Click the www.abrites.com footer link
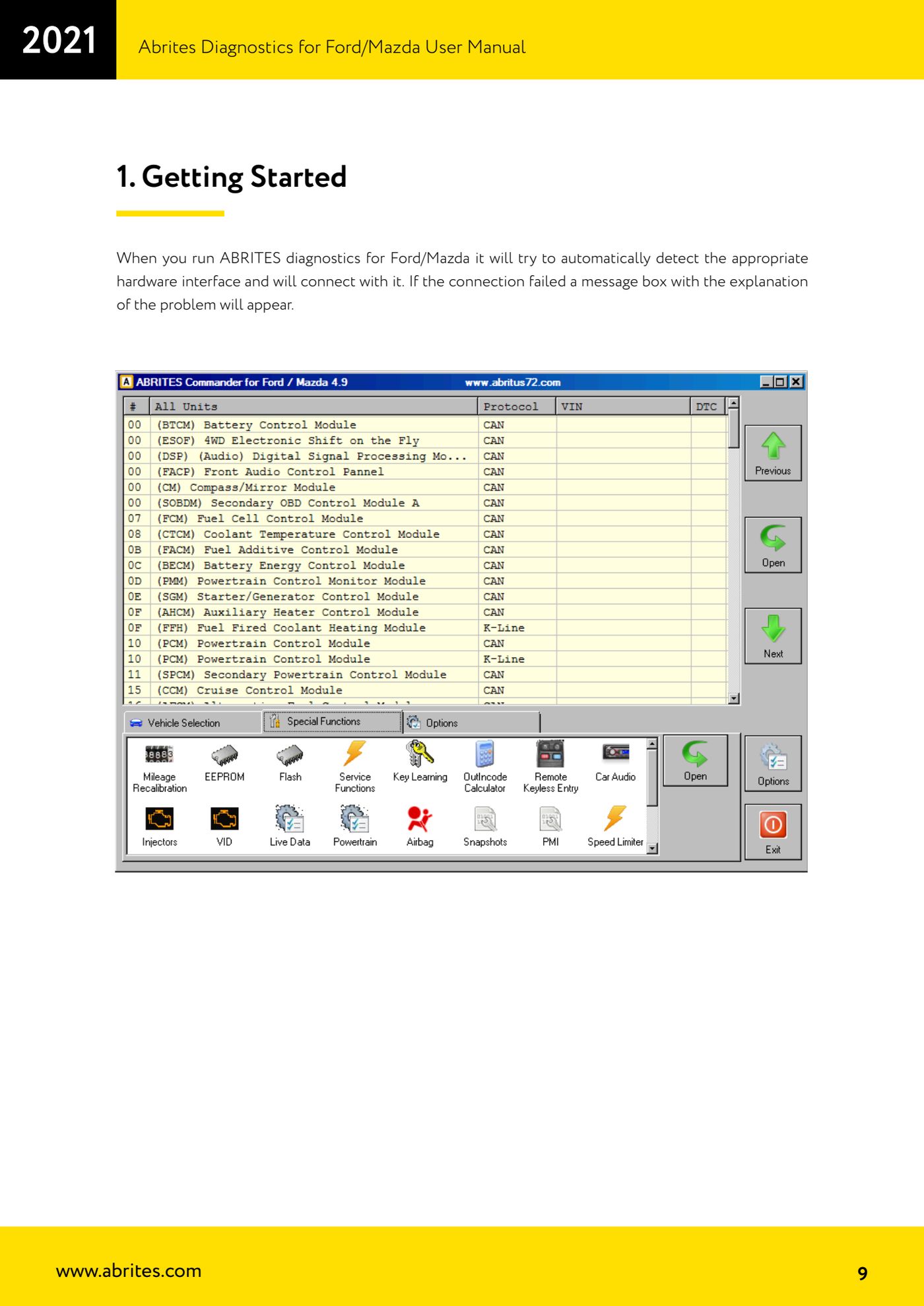The height and width of the screenshot is (1306, 924). (x=129, y=1270)
